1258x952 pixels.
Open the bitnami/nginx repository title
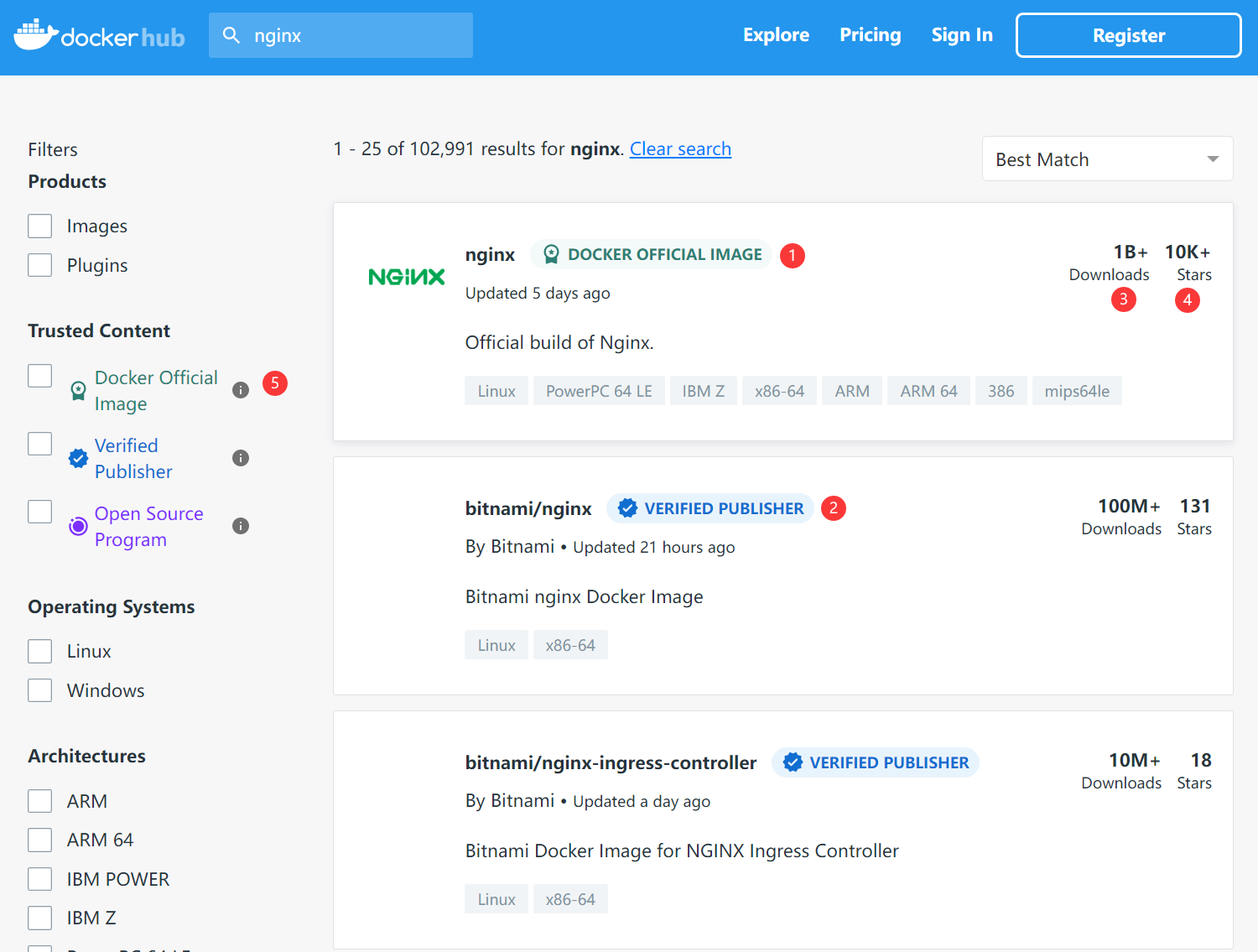[528, 508]
